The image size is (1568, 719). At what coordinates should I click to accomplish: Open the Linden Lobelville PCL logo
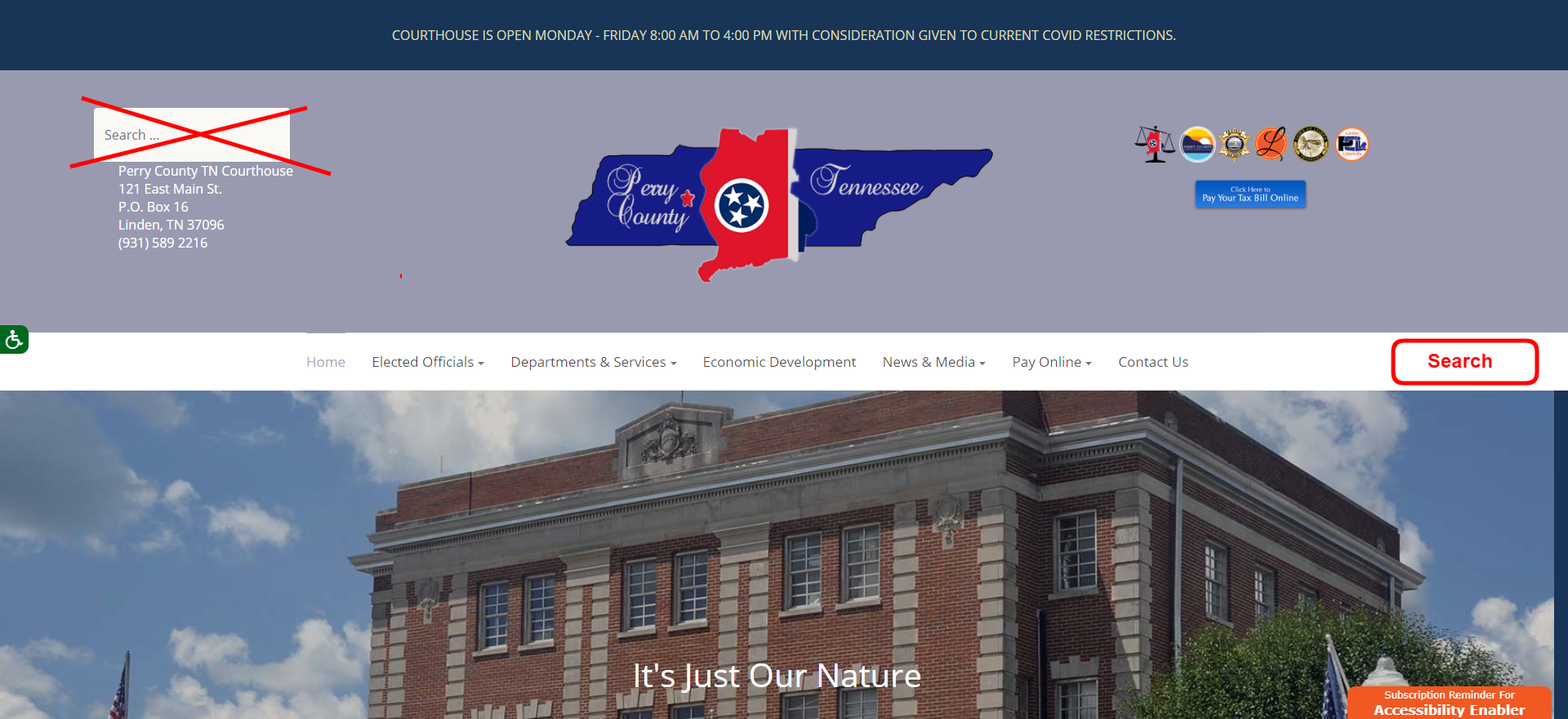coord(1352,145)
